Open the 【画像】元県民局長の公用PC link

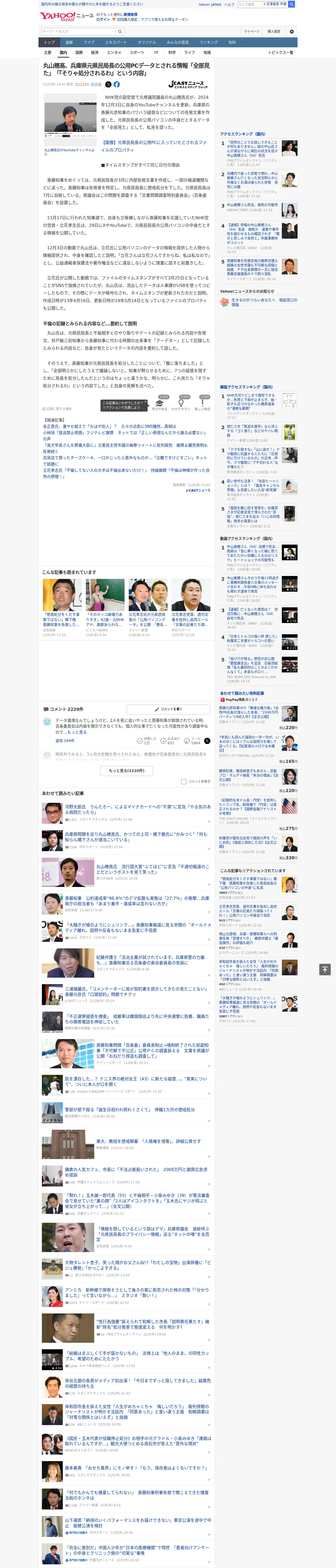click(154, 146)
